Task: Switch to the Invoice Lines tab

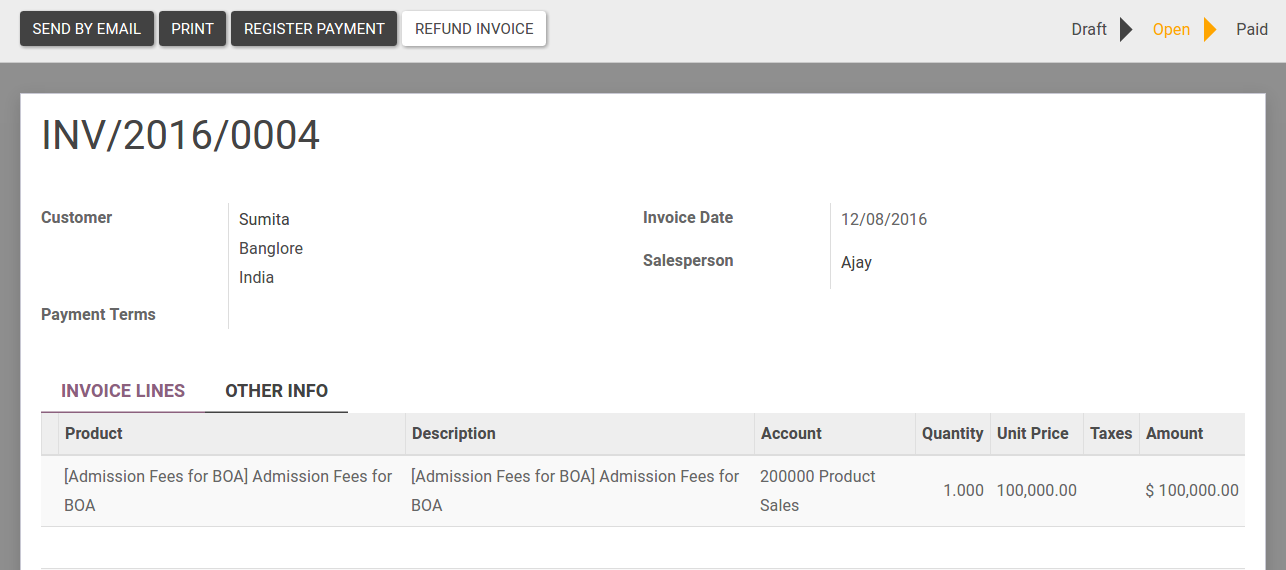Action: (123, 391)
